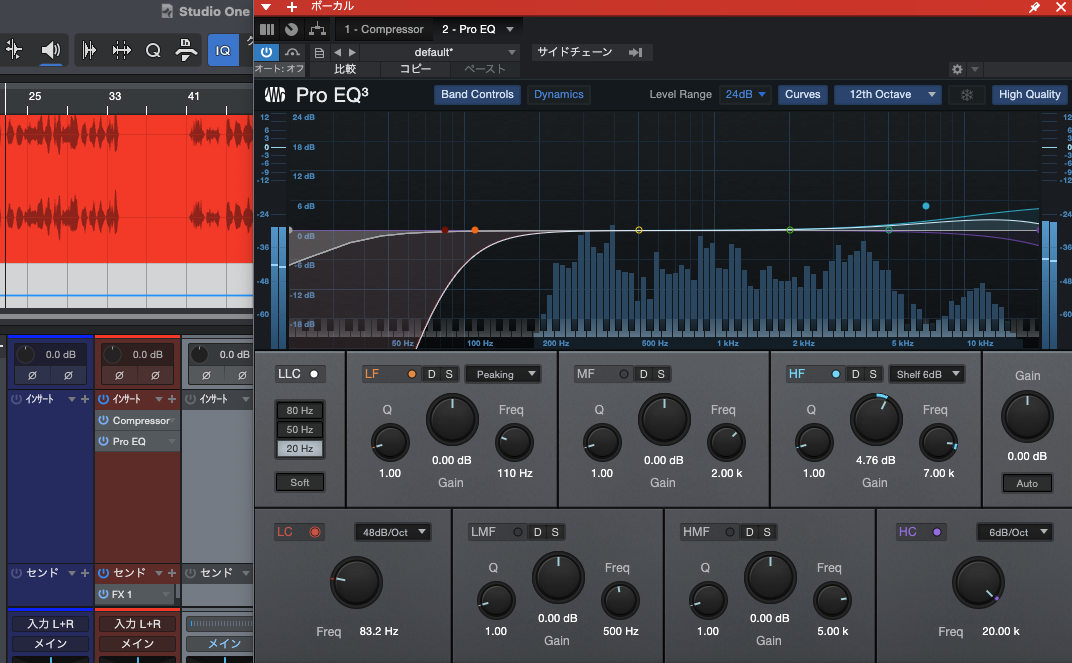Image resolution: width=1072 pixels, height=663 pixels.
Task: Click the High Quality button
Action: click(1029, 95)
